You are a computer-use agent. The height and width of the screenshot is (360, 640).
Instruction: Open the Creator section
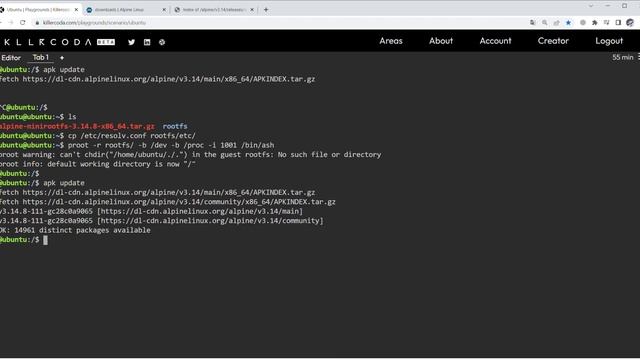pos(553,41)
